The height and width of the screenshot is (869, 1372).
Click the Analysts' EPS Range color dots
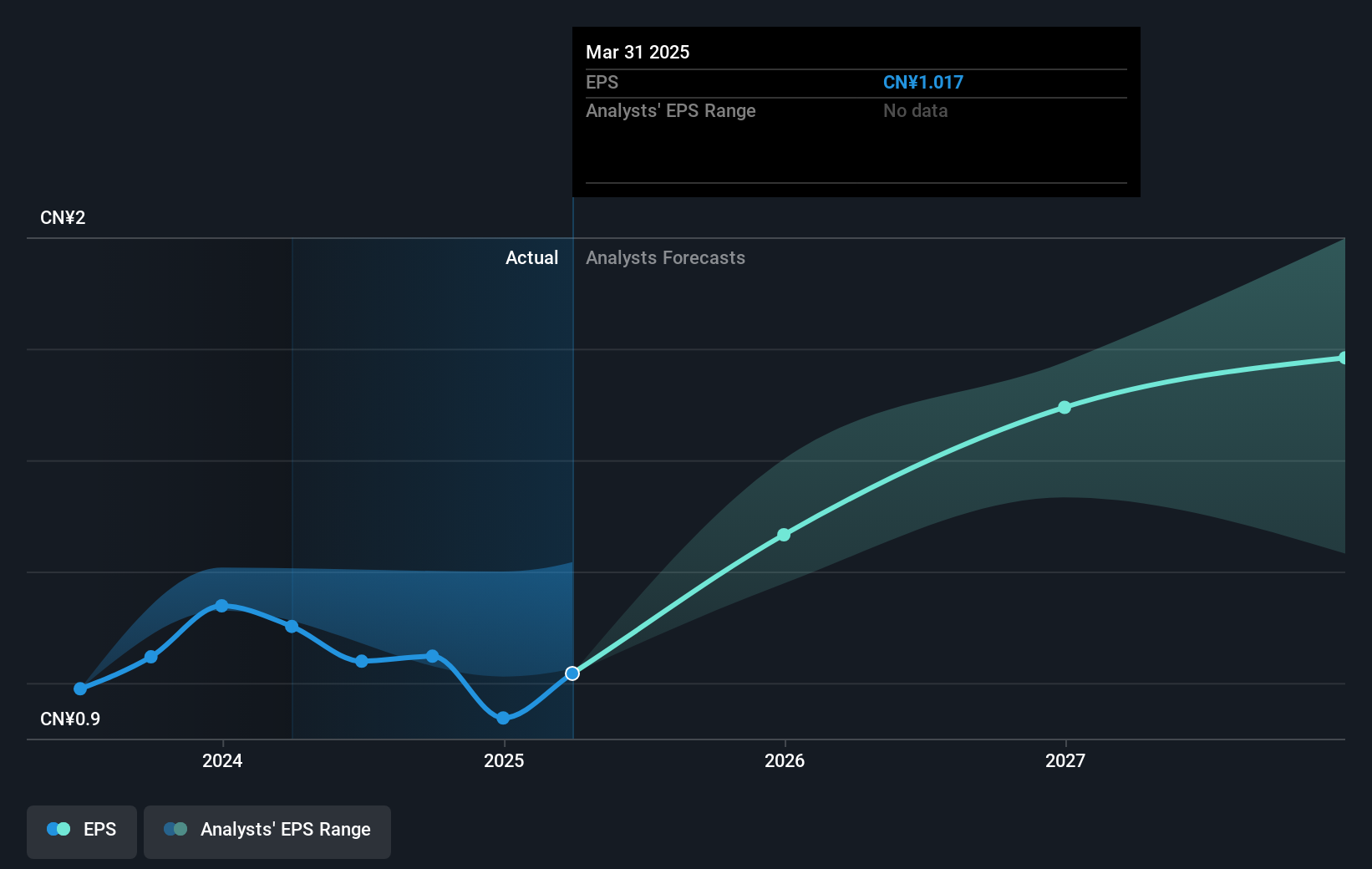click(x=175, y=829)
